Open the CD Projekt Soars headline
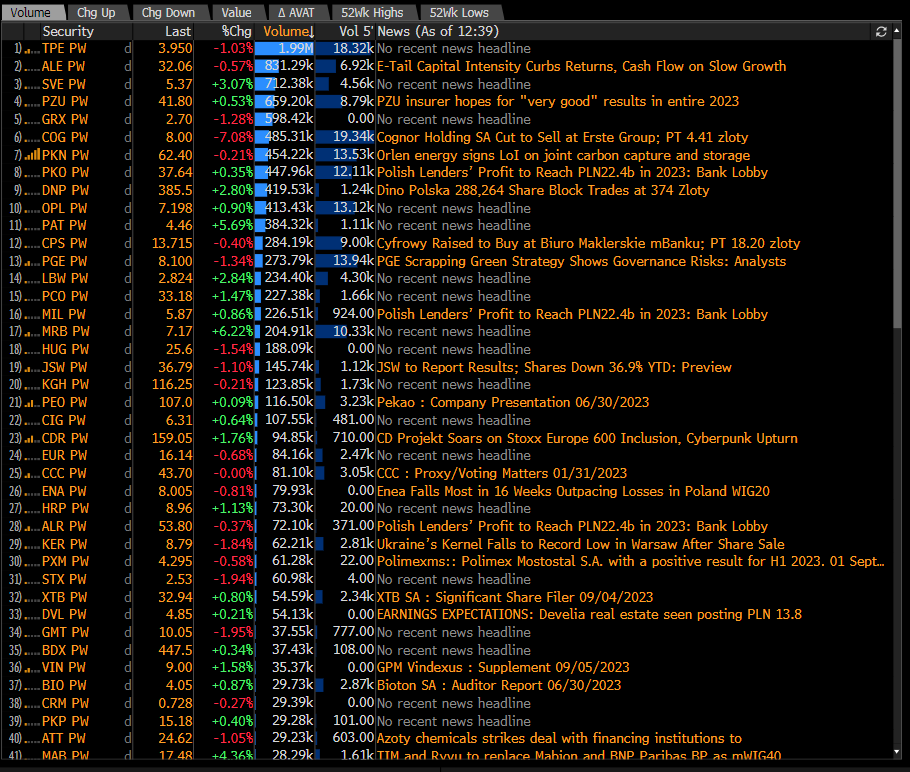Screen dimensions: 910x772 587,438
